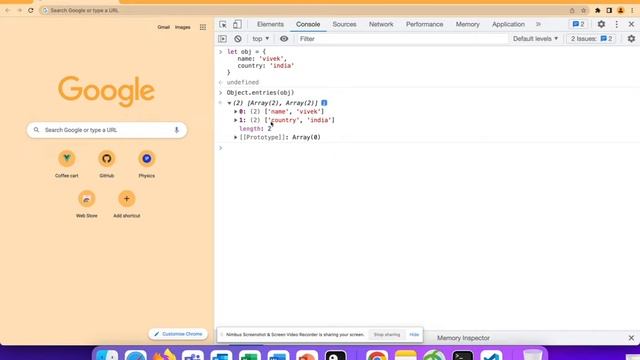Expand the [[Prototype]]: Array(0) row
This screenshot has height=360, width=640.
pos(236,137)
